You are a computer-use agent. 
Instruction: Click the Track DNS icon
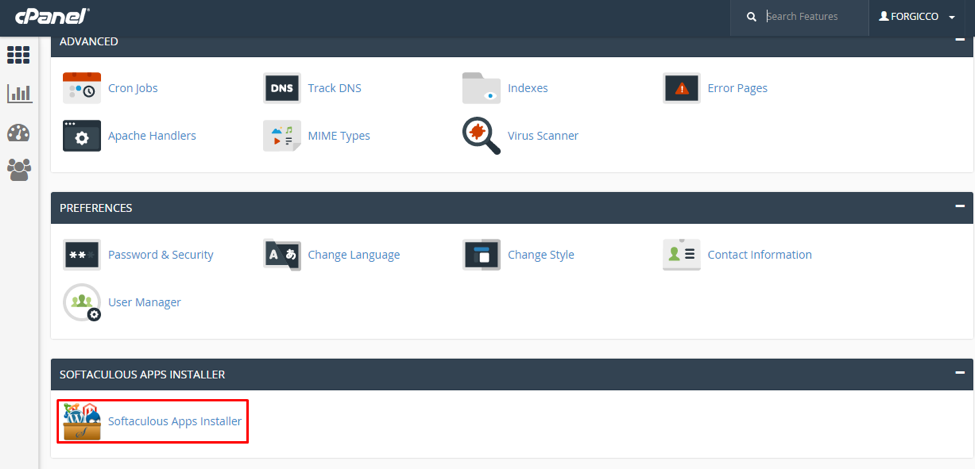(x=282, y=88)
